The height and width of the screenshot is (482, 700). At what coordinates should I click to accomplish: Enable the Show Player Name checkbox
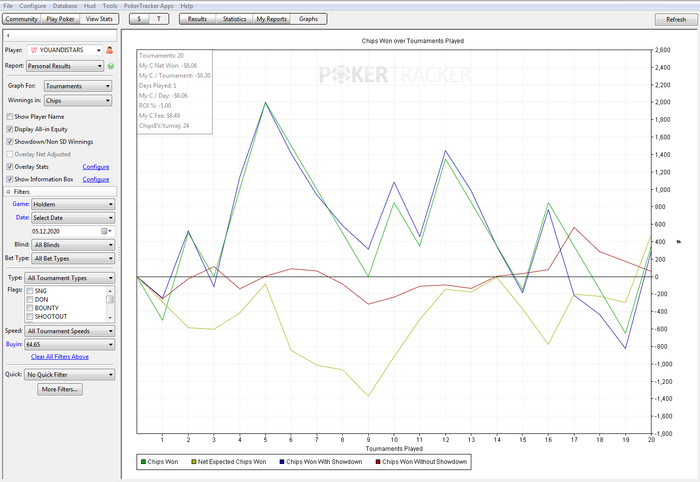tap(10, 117)
